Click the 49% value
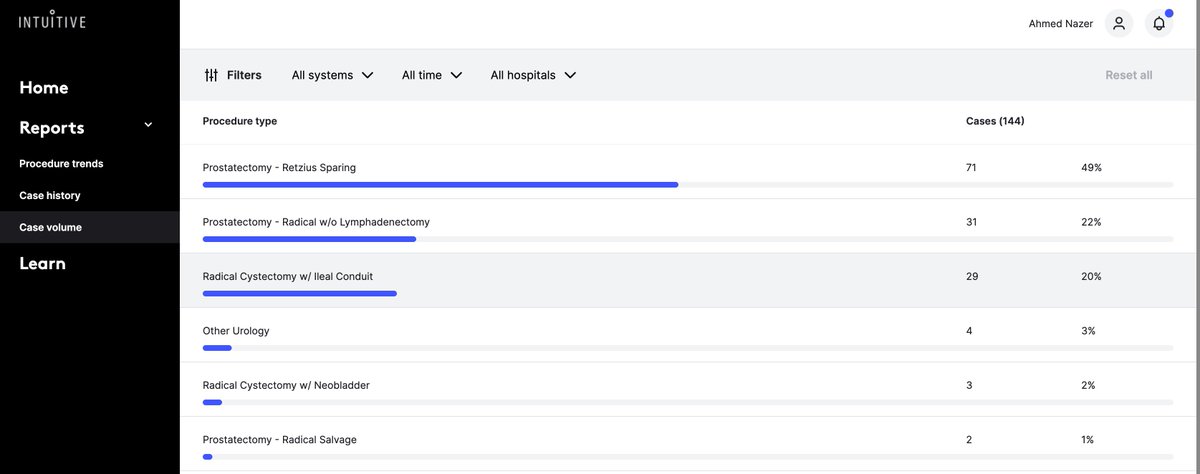Image resolution: width=1200 pixels, height=474 pixels. click(x=1091, y=168)
